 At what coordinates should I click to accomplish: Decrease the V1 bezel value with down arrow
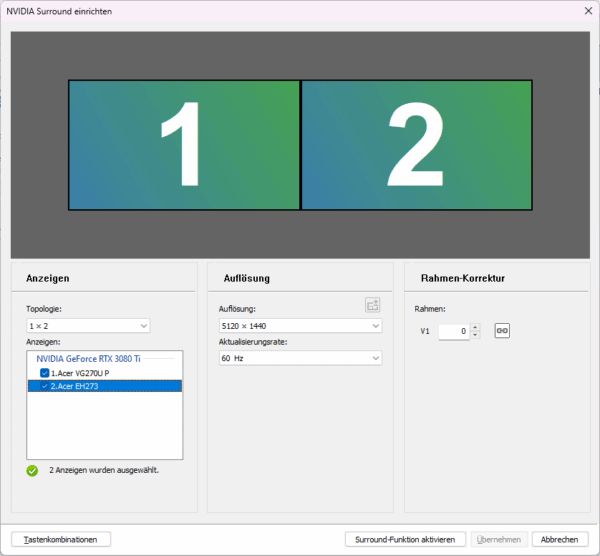pos(475,335)
